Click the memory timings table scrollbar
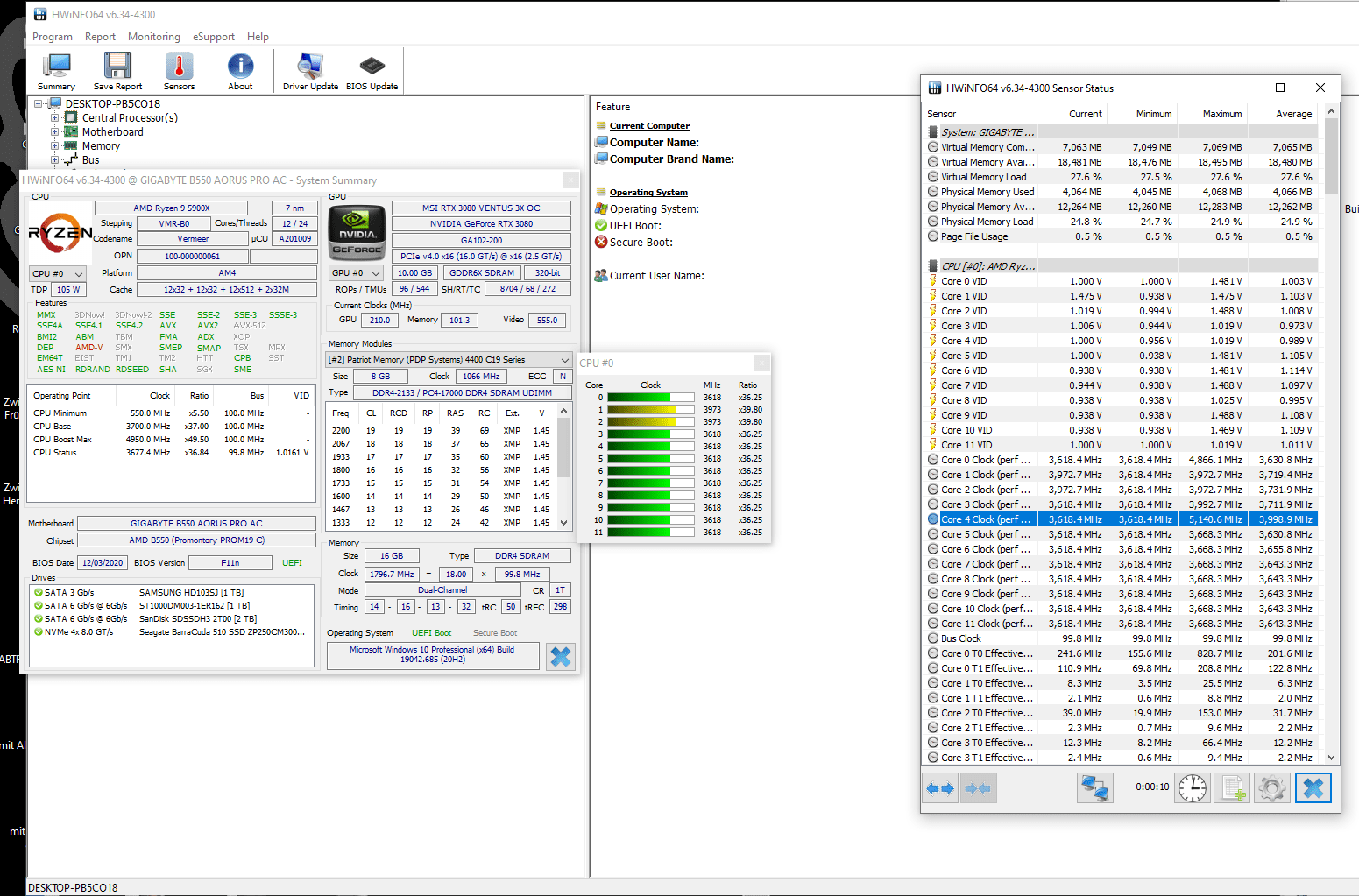1359x896 pixels. (563, 465)
